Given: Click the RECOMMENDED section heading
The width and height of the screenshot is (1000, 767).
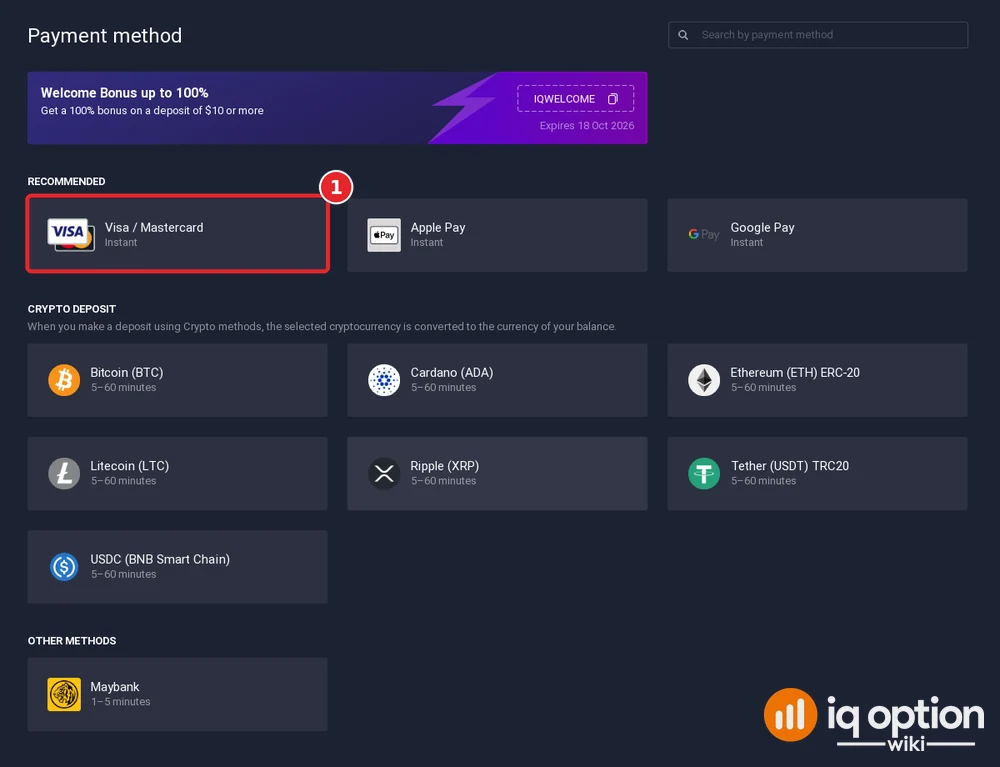Looking at the screenshot, I should click(66, 182).
